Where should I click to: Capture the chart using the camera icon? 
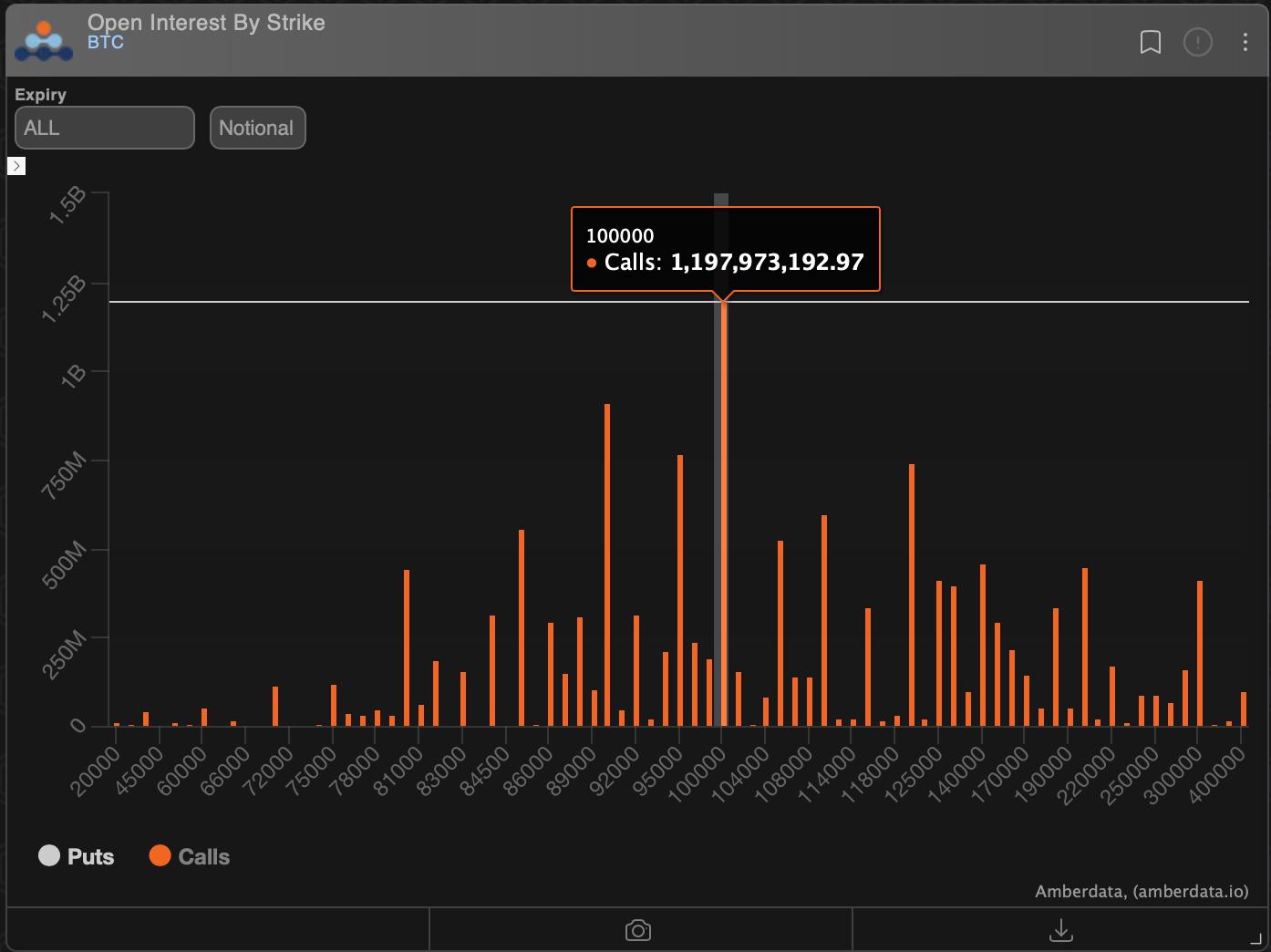point(638,930)
